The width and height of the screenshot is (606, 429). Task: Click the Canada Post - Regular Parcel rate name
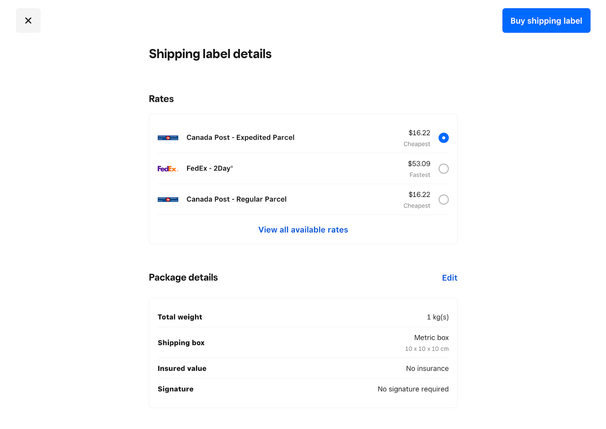pyautogui.click(x=236, y=200)
